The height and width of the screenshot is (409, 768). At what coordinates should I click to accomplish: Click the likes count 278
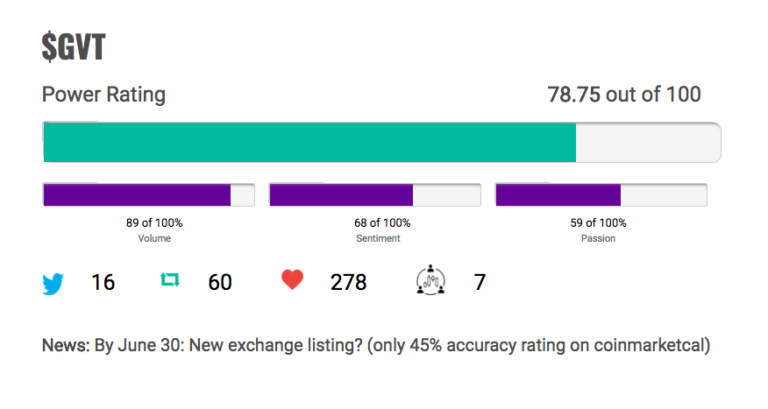pyautogui.click(x=348, y=283)
